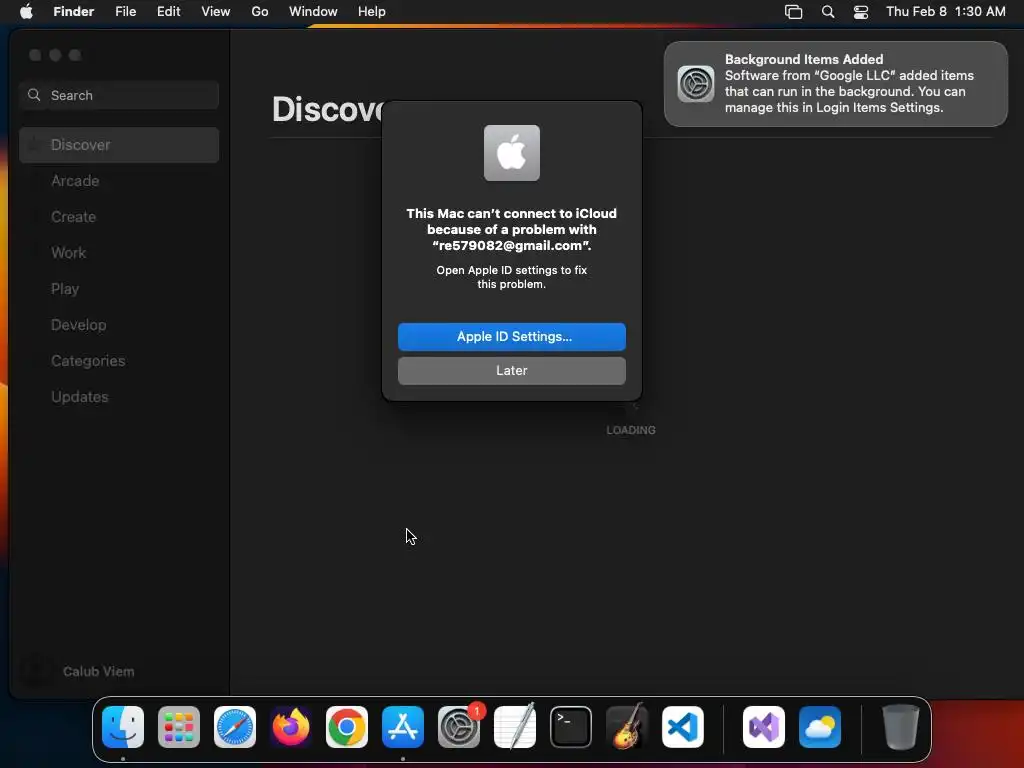The width and height of the screenshot is (1024, 768).
Task: Select Discover in App Store sidebar
Action: tap(119, 145)
